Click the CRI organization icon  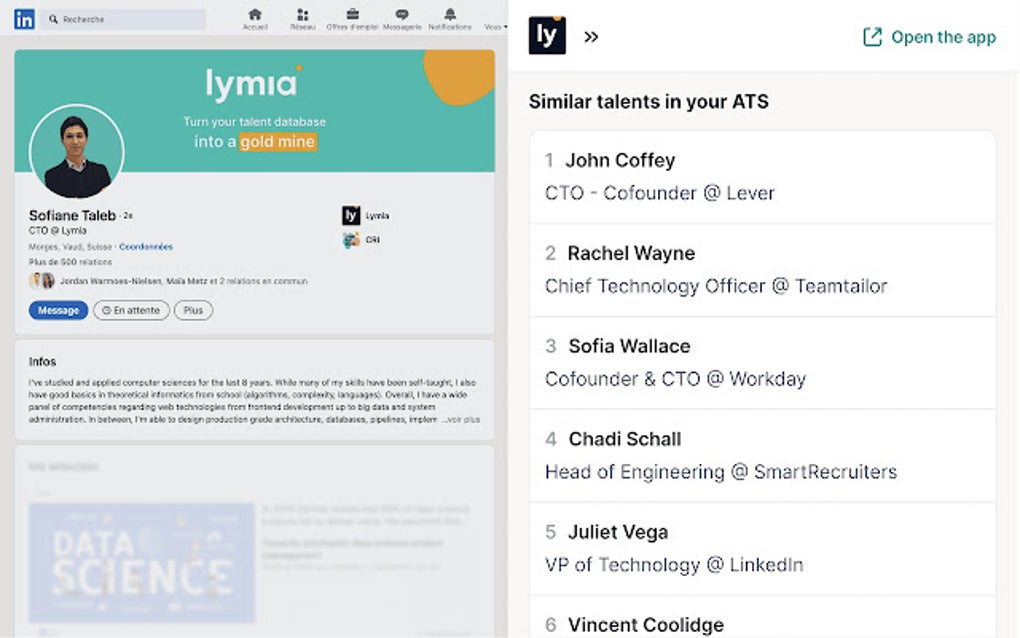tap(351, 239)
